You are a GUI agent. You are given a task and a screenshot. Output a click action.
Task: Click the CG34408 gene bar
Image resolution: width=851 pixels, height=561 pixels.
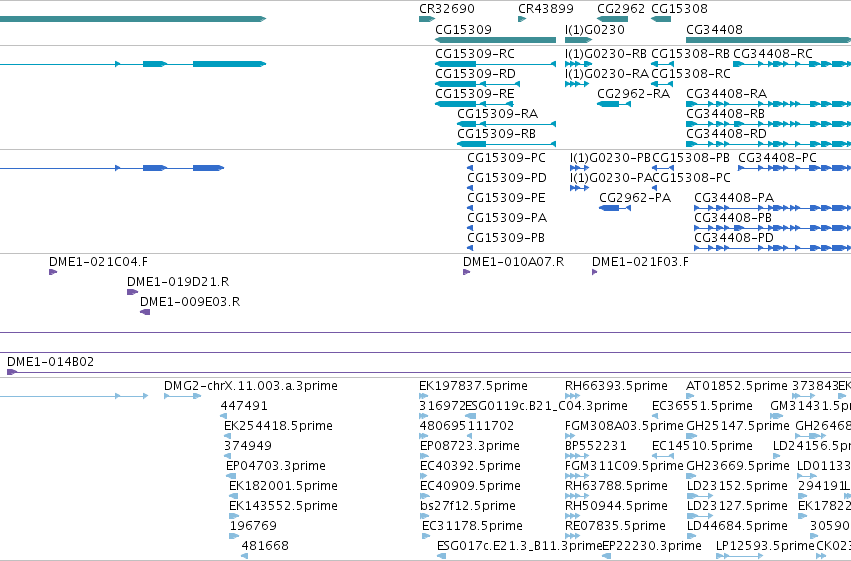pos(769,40)
